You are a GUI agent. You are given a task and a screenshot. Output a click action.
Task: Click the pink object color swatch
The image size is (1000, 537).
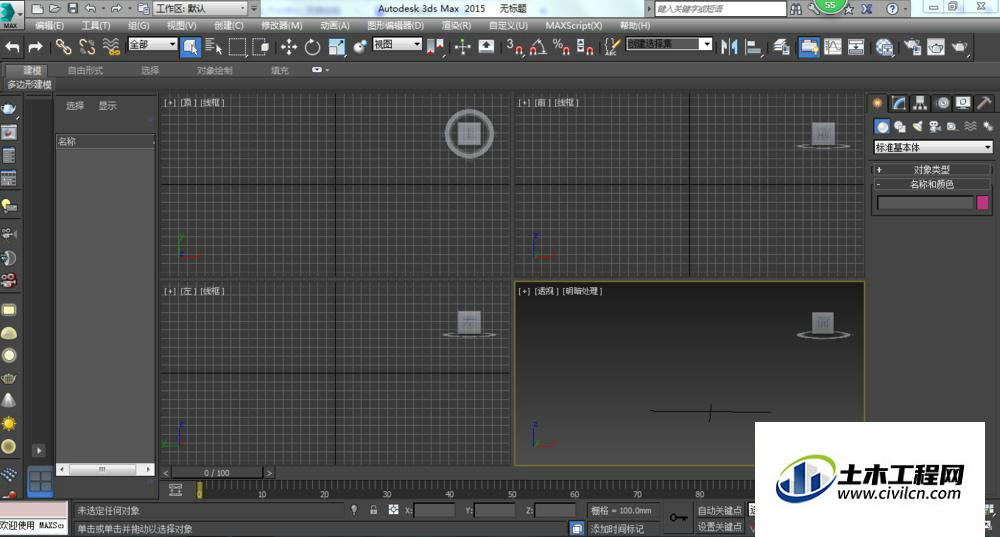pos(983,203)
